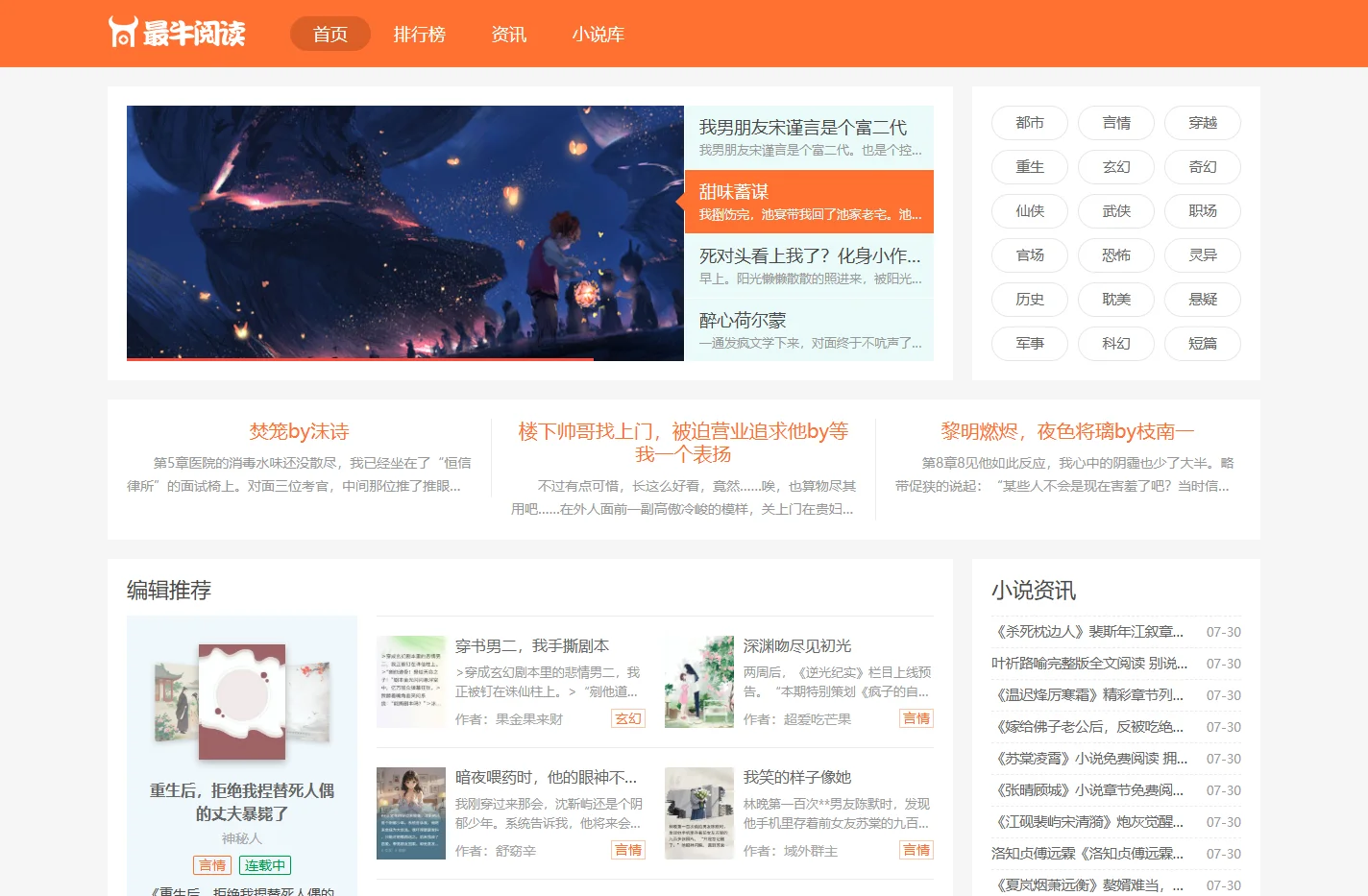Image resolution: width=1368 pixels, height=896 pixels.
Task: Click 言情 tag on 我笑的样子像她 entry
Action: point(916,850)
